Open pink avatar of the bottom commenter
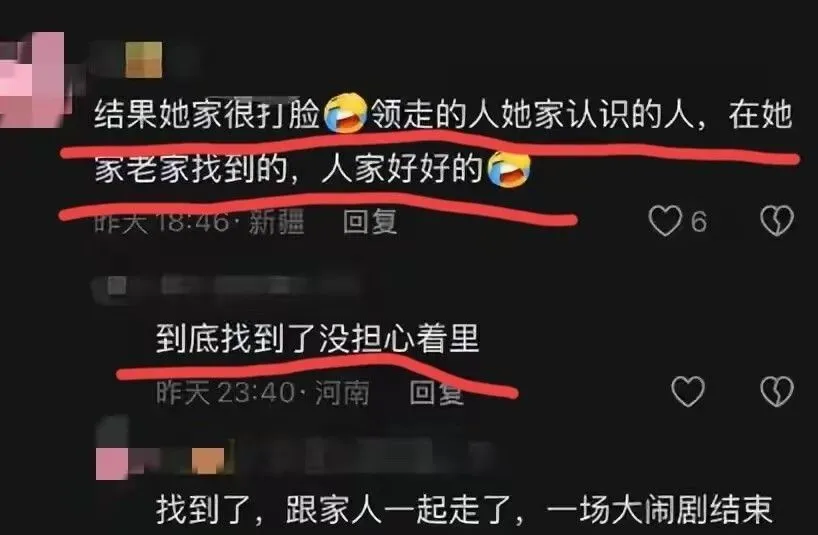Image resolution: width=818 pixels, height=535 pixels. pos(112,463)
